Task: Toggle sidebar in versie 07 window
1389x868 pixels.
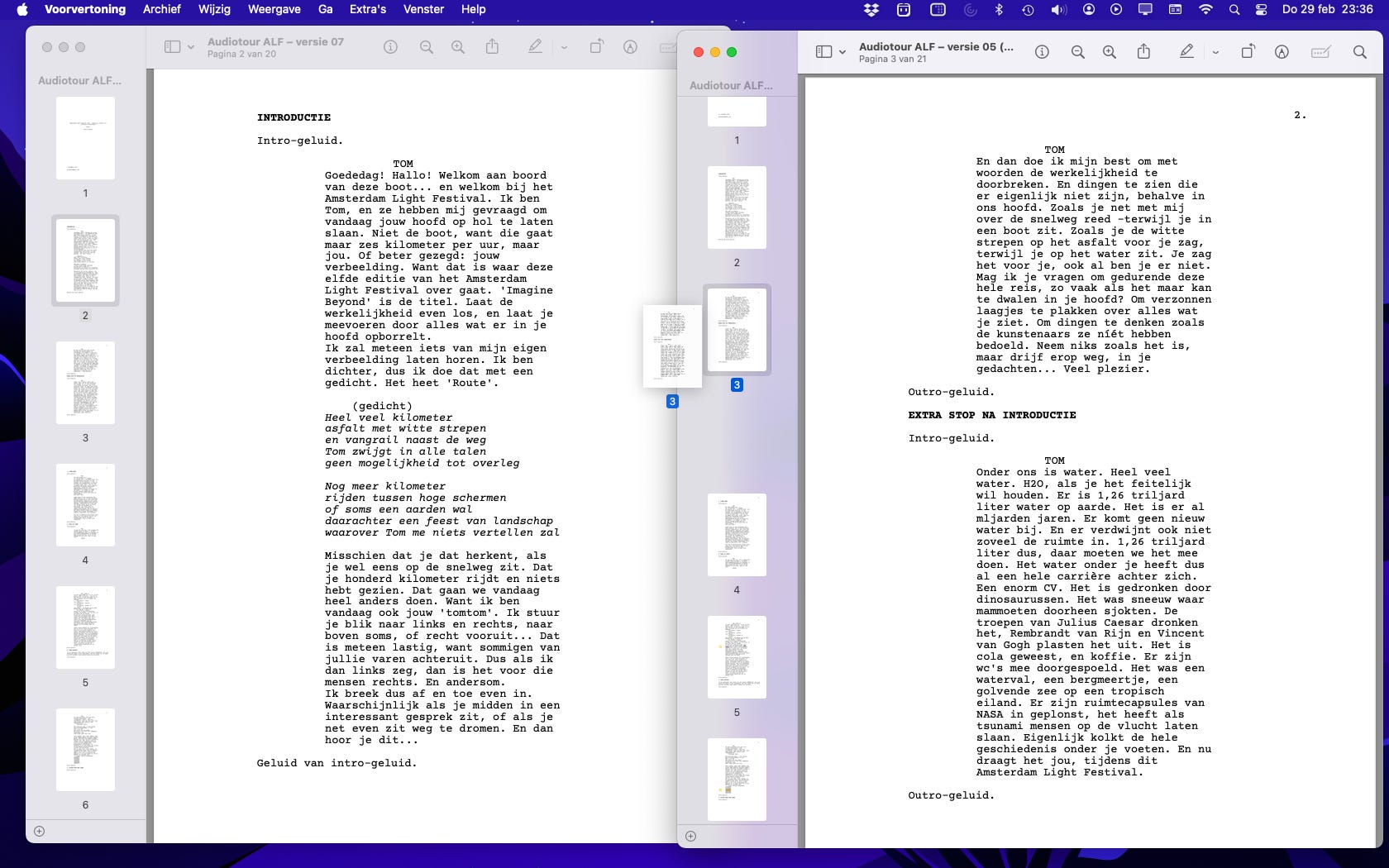Action: [x=172, y=47]
